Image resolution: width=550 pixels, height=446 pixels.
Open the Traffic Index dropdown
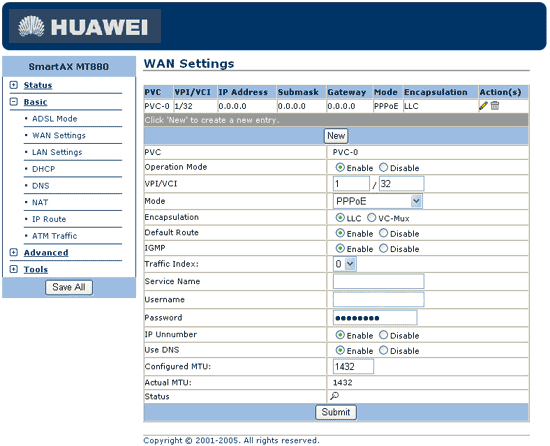(x=345, y=264)
